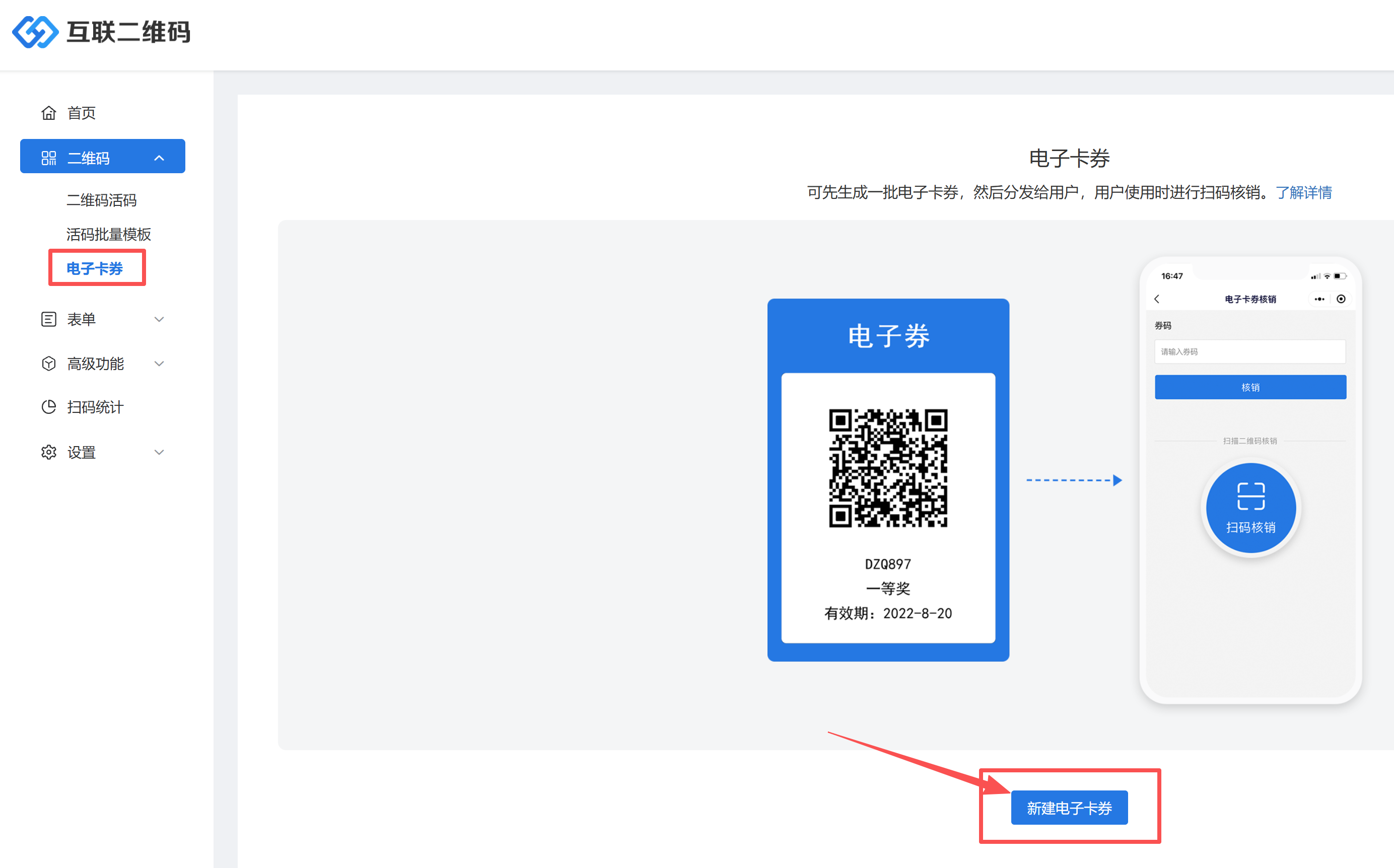Click the 表单 menu label

(x=82, y=319)
